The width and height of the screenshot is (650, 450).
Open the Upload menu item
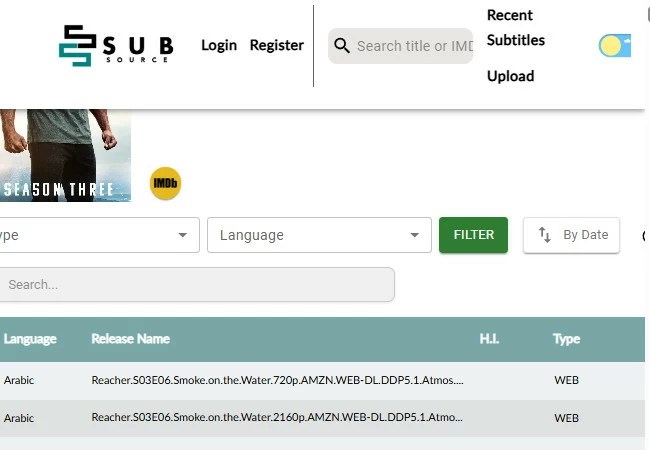click(510, 76)
